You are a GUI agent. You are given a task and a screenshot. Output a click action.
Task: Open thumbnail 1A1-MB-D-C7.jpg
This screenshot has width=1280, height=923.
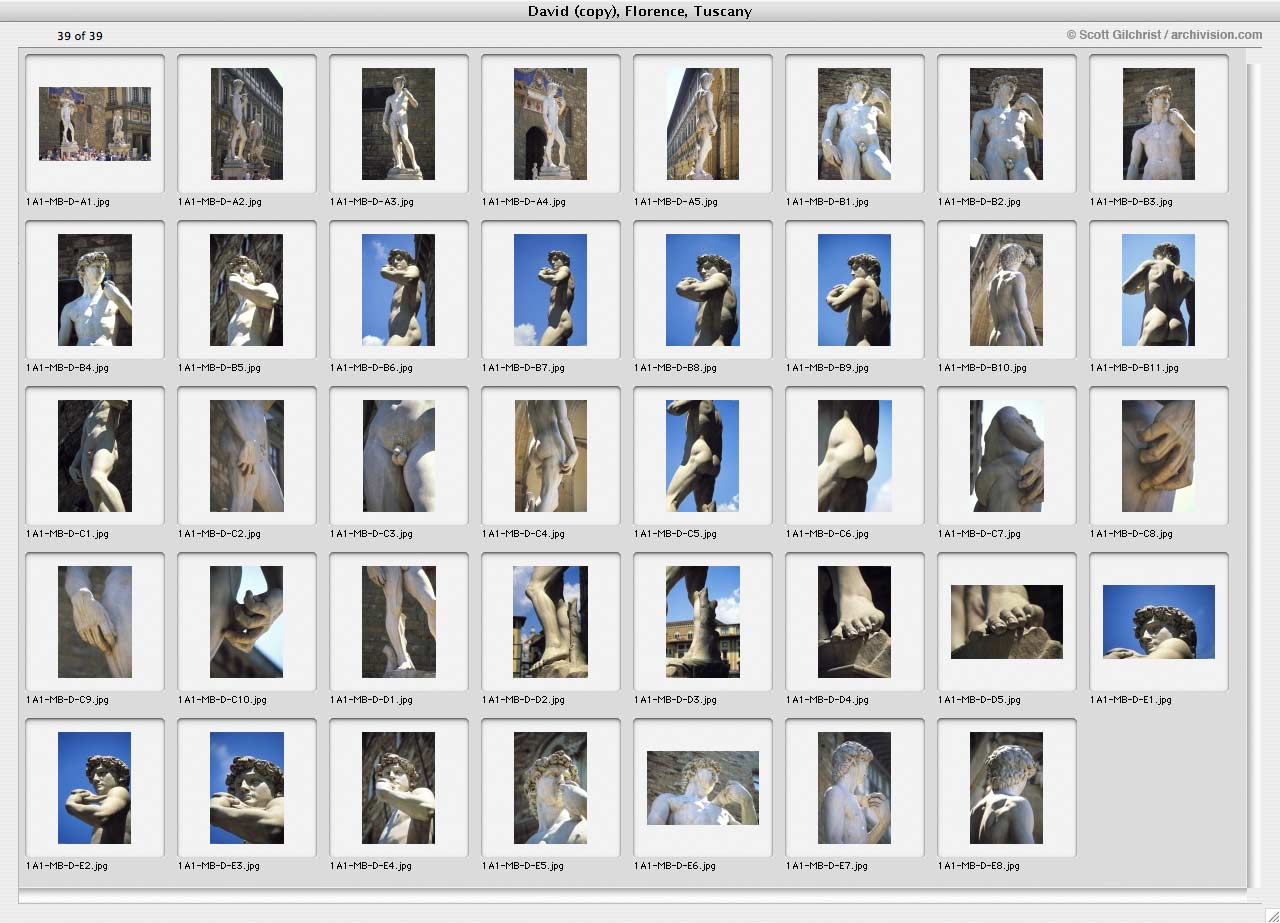pos(1007,456)
